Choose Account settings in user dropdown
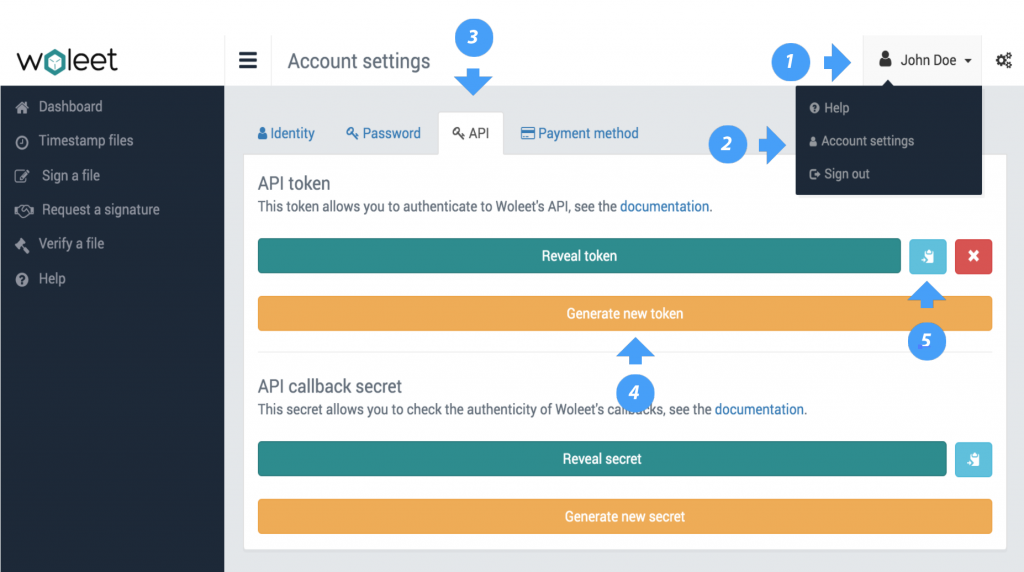The width and height of the screenshot is (1024, 572). 861,141
